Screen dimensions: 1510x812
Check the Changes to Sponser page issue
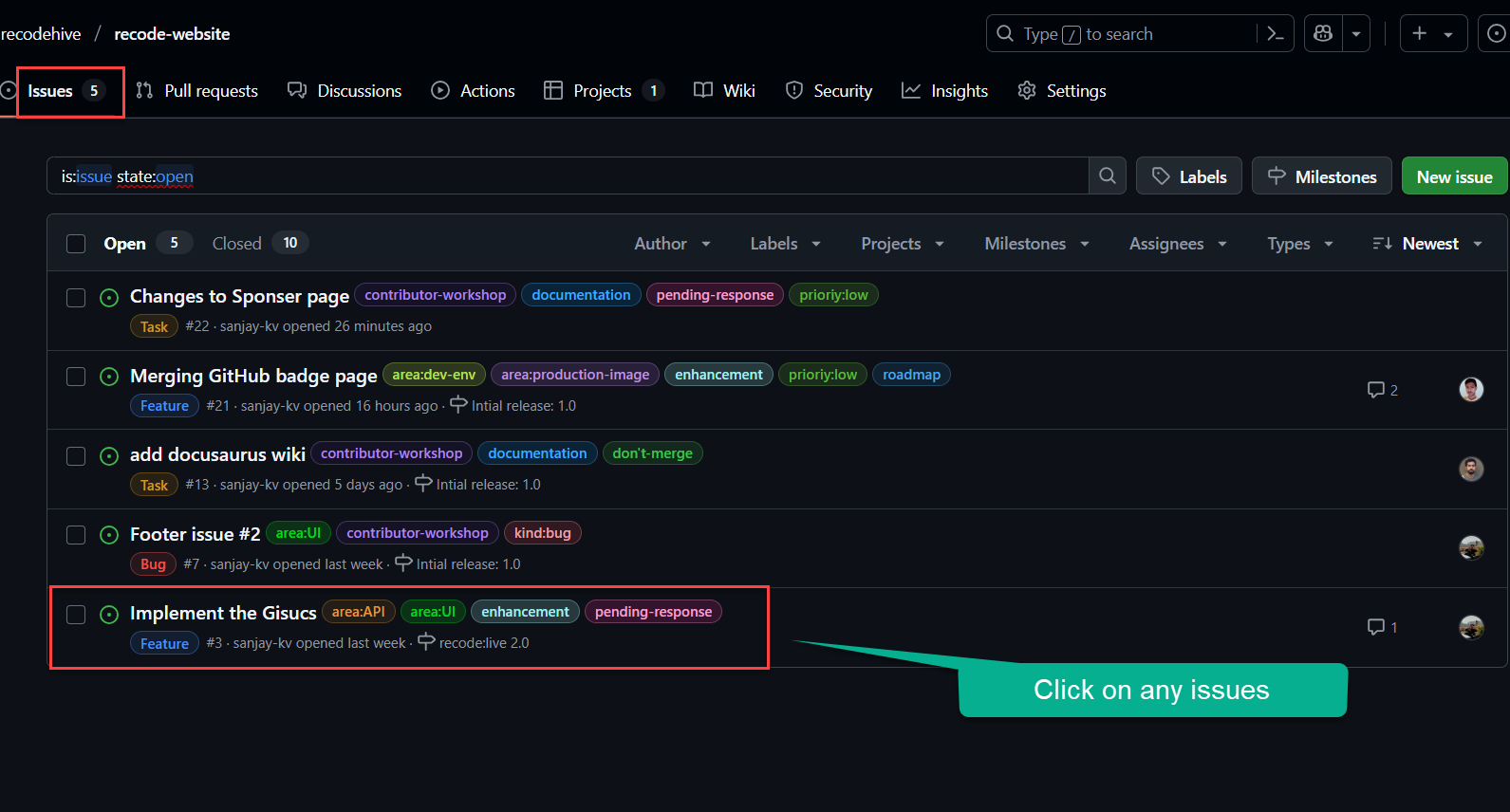click(x=76, y=298)
